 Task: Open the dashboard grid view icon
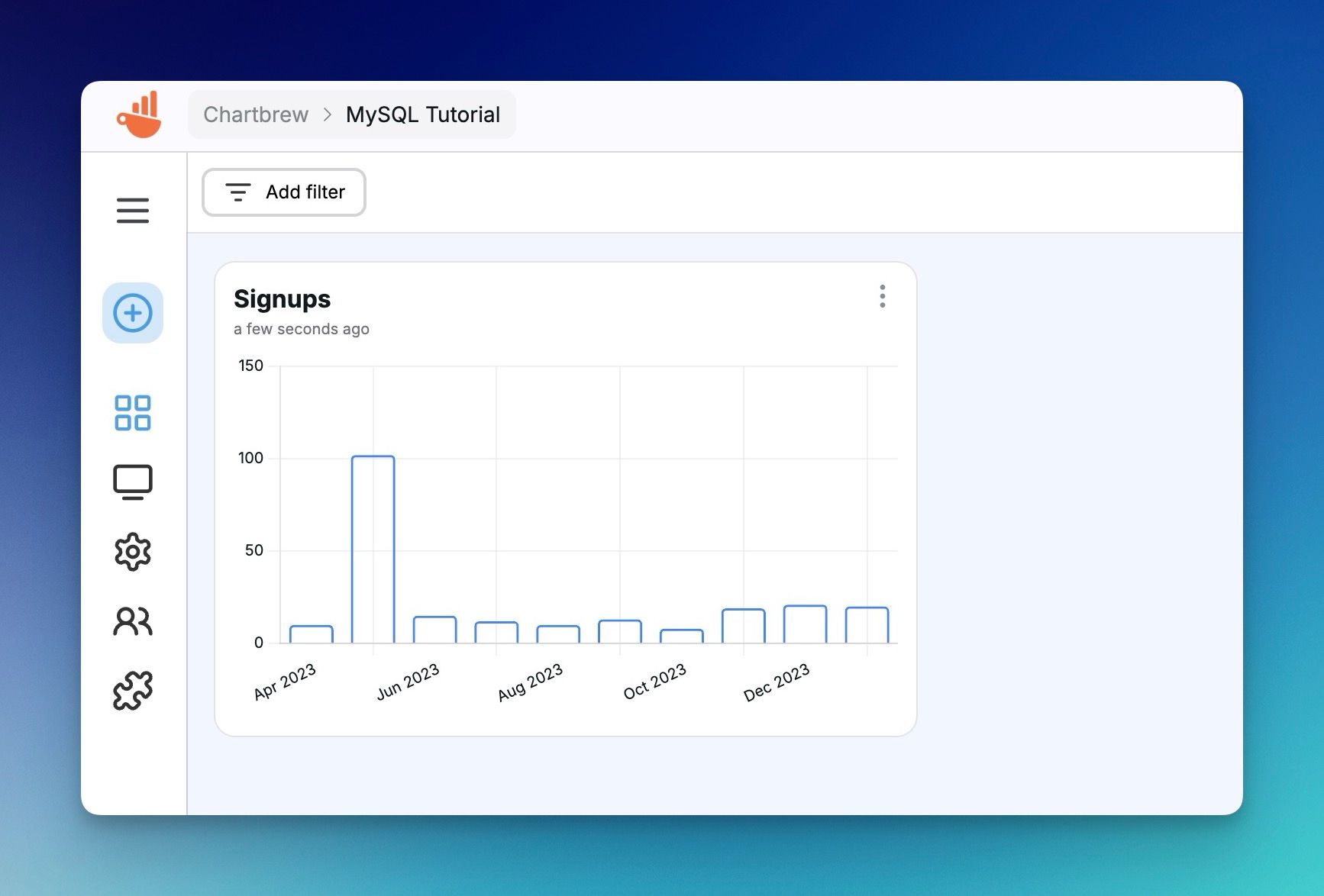pyautogui.click(x=133, y=413)
